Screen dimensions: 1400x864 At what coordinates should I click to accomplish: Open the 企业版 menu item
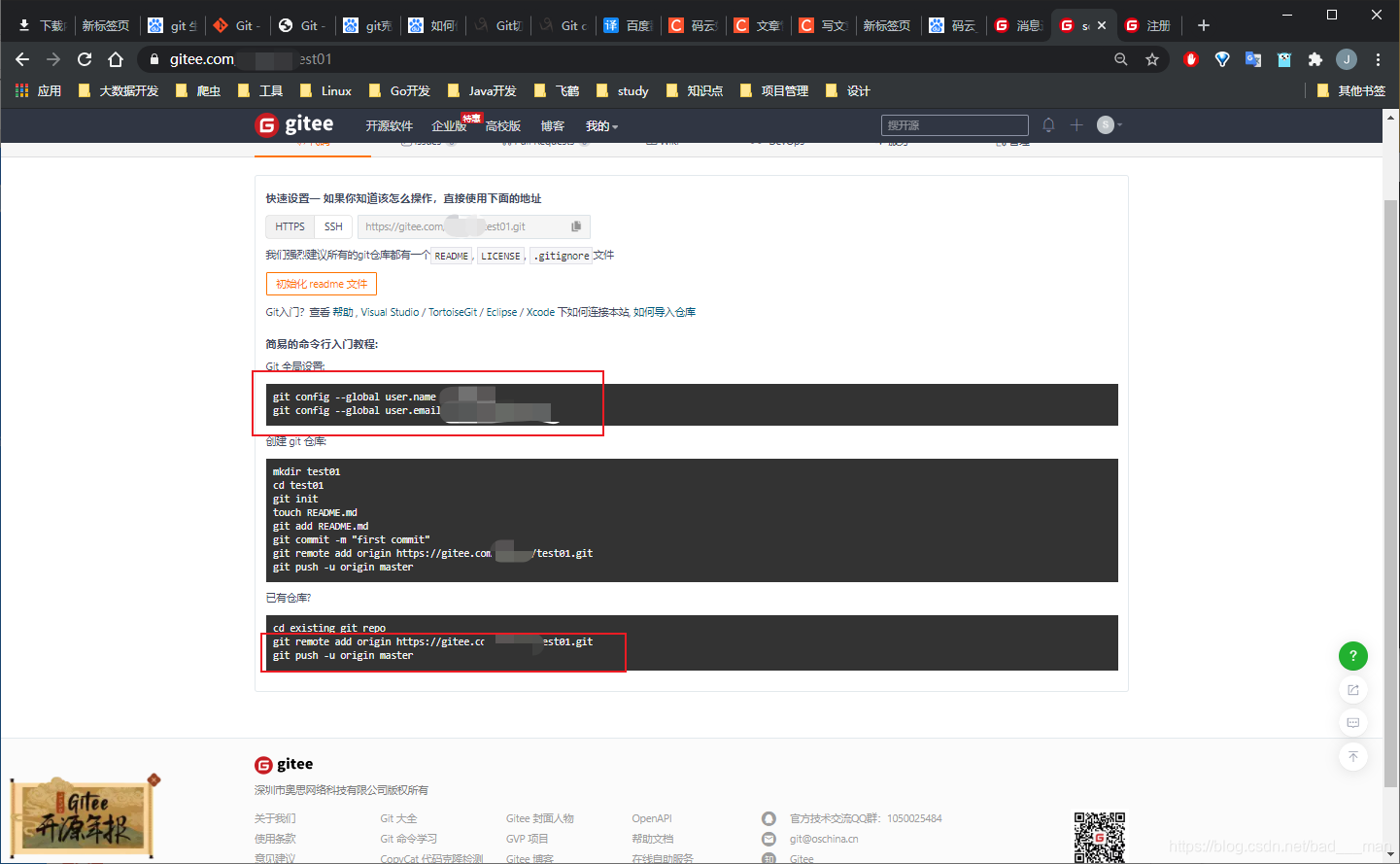449,126
